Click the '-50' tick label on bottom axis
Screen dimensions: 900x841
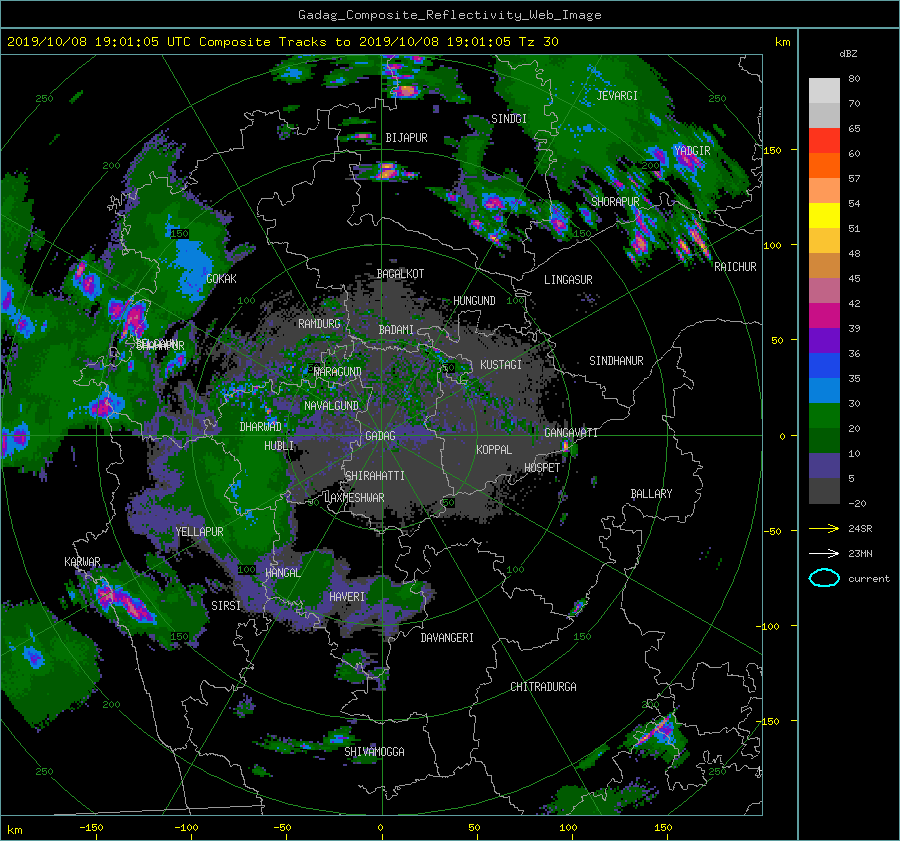click(282, 828)
